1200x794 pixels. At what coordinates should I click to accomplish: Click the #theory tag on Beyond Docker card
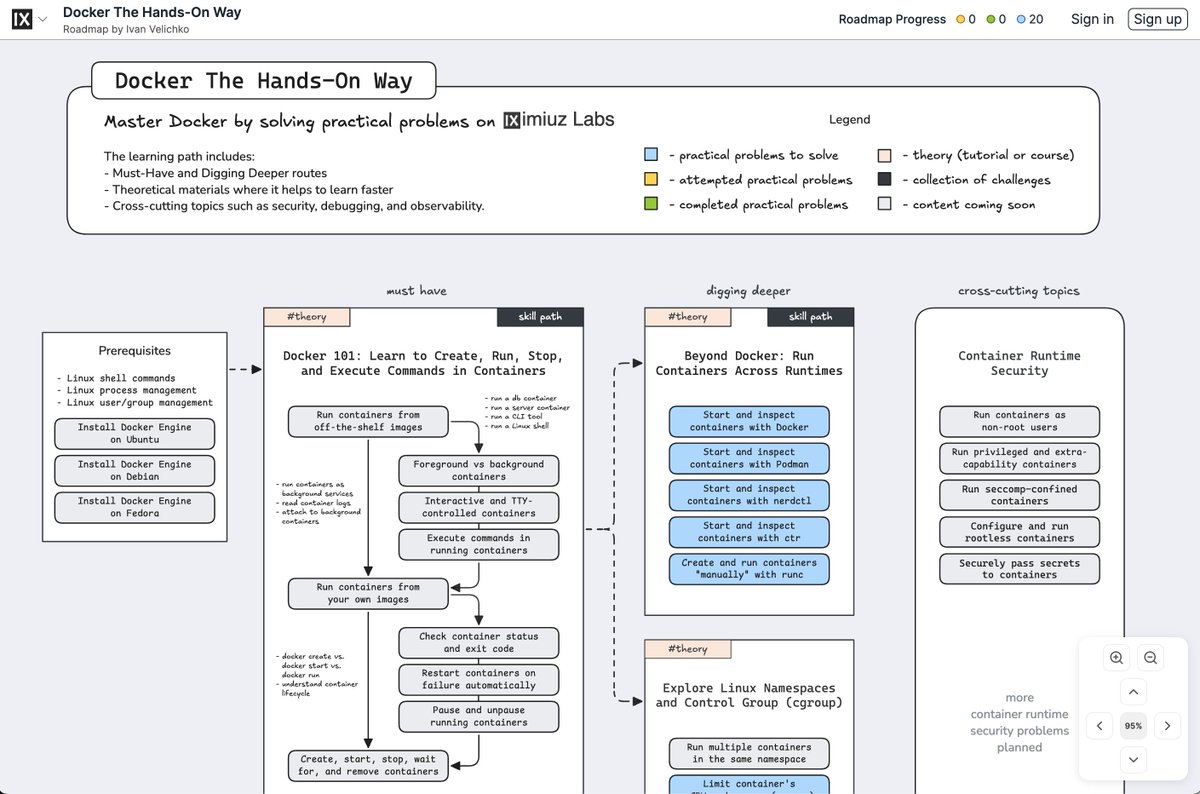[x=688, y=316]
